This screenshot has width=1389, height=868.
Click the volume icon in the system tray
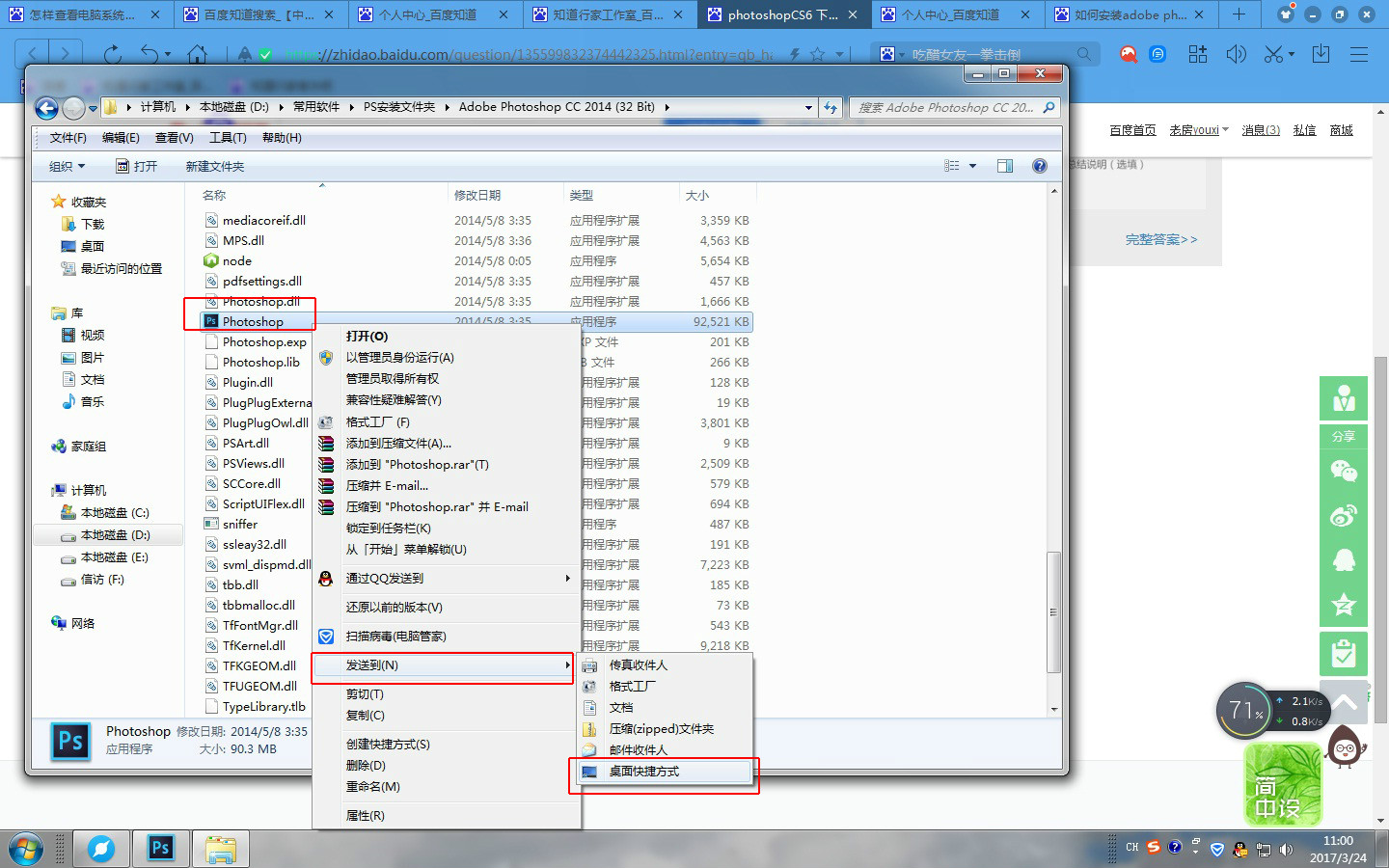coord(1286,850)
